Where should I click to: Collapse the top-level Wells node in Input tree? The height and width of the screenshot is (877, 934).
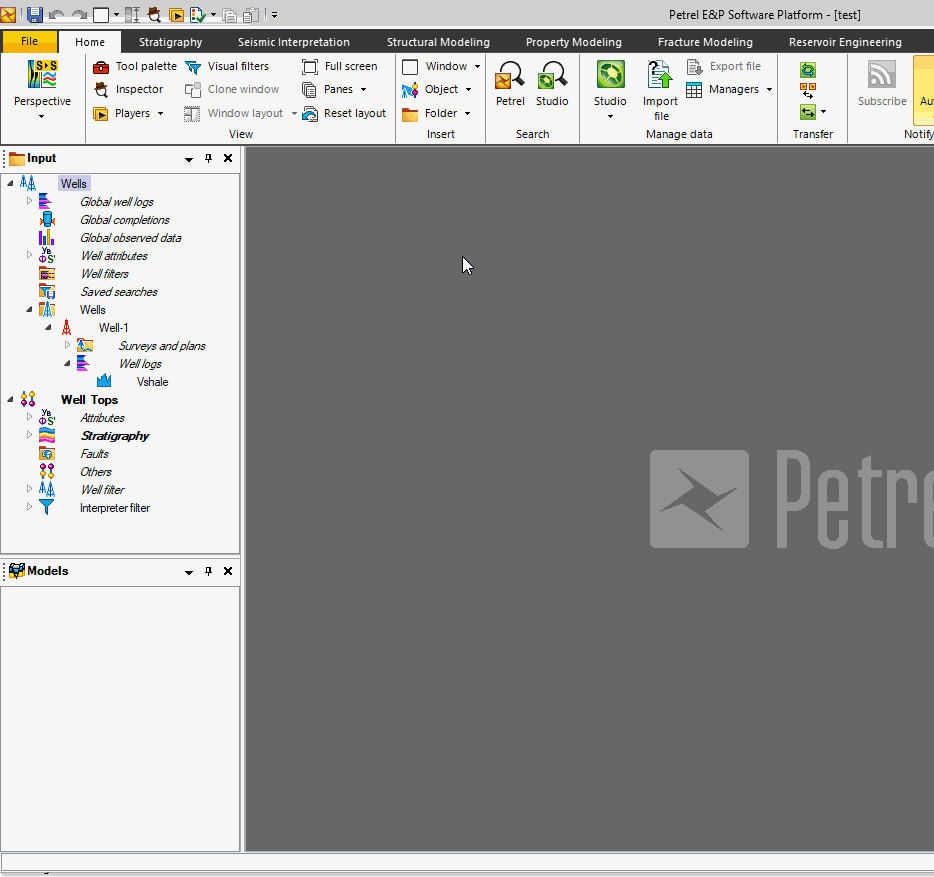[x=10, y=184]
